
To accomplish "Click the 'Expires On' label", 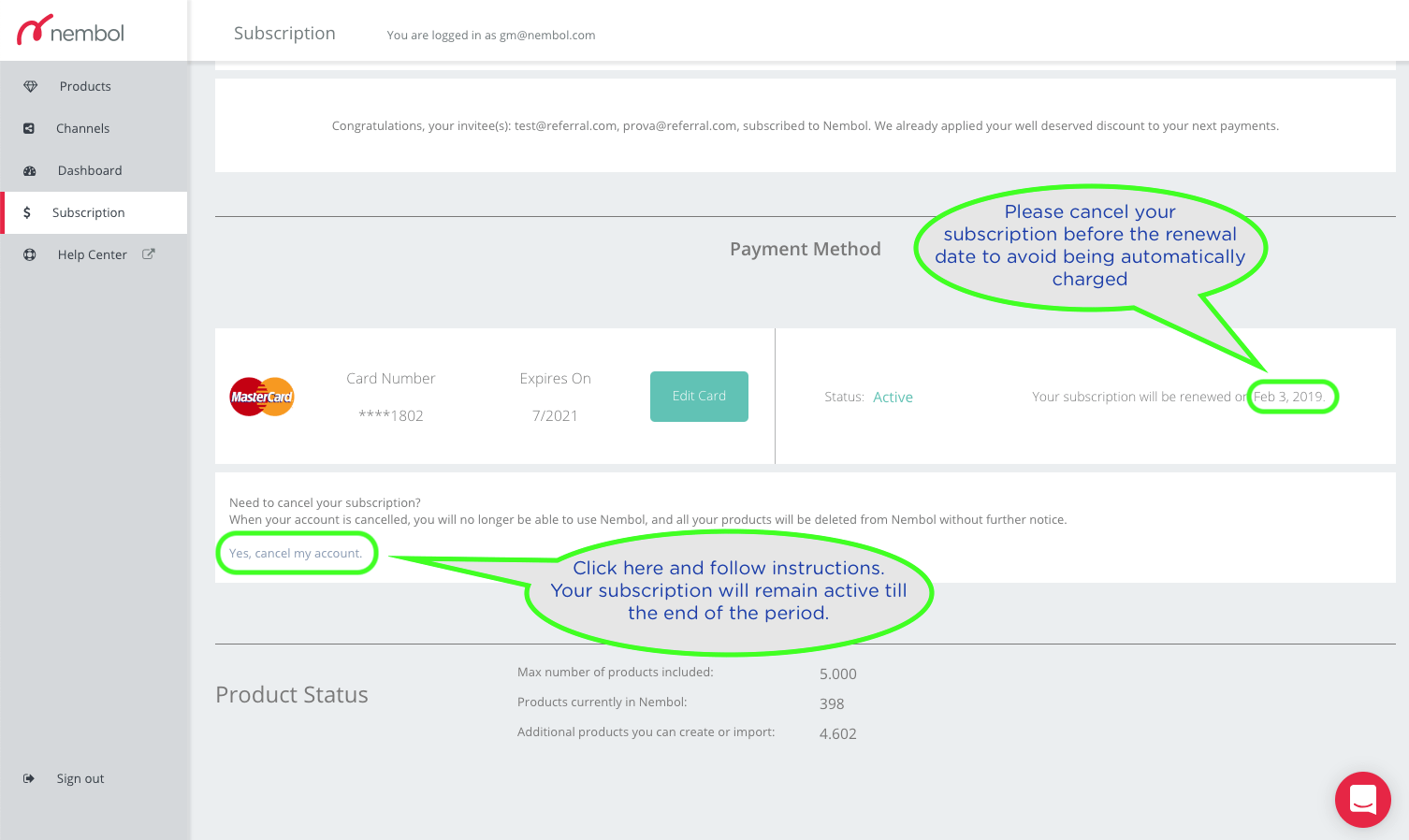I will coord(556,378).
